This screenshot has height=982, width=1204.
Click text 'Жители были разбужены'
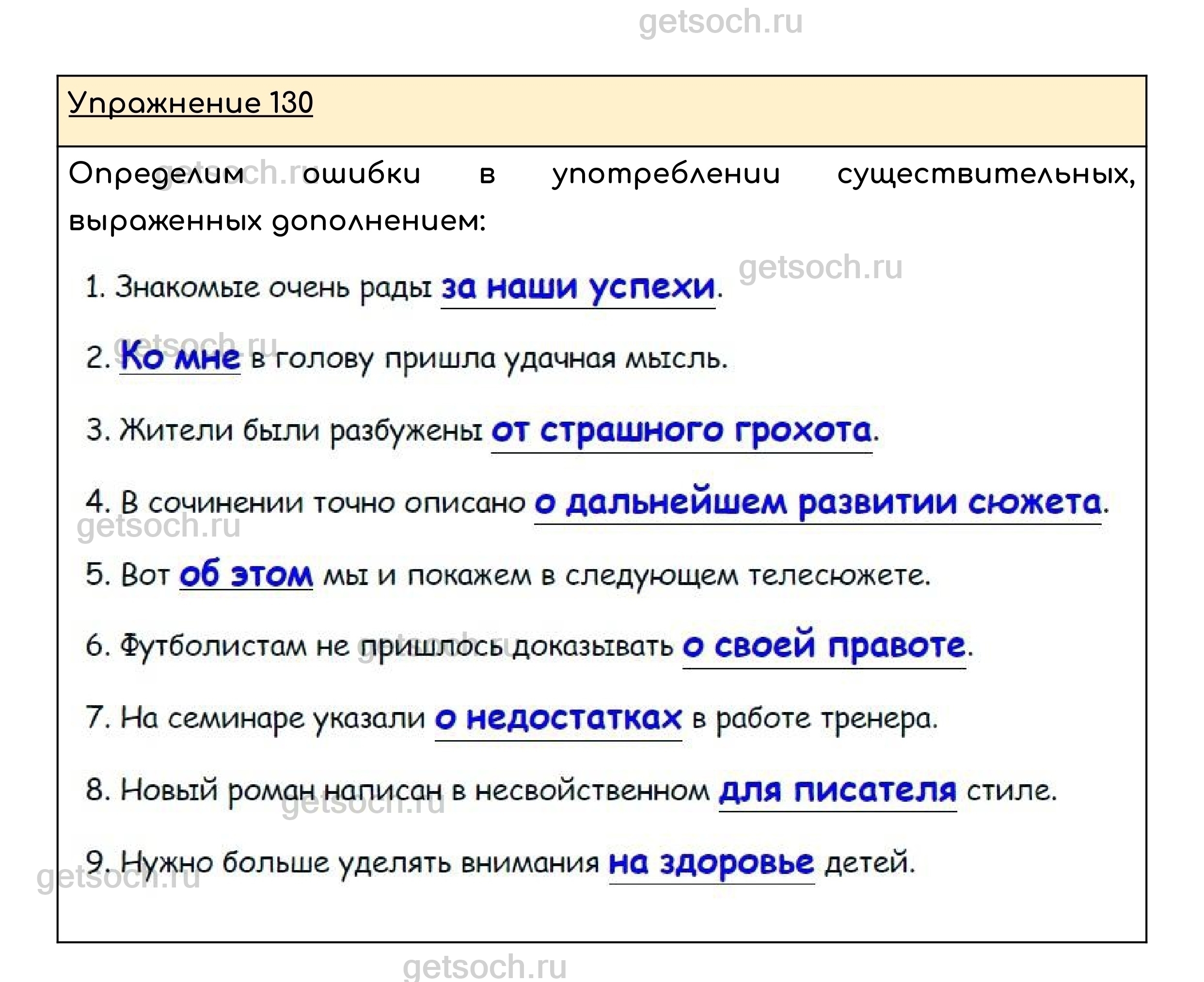[x=301, y=430]
